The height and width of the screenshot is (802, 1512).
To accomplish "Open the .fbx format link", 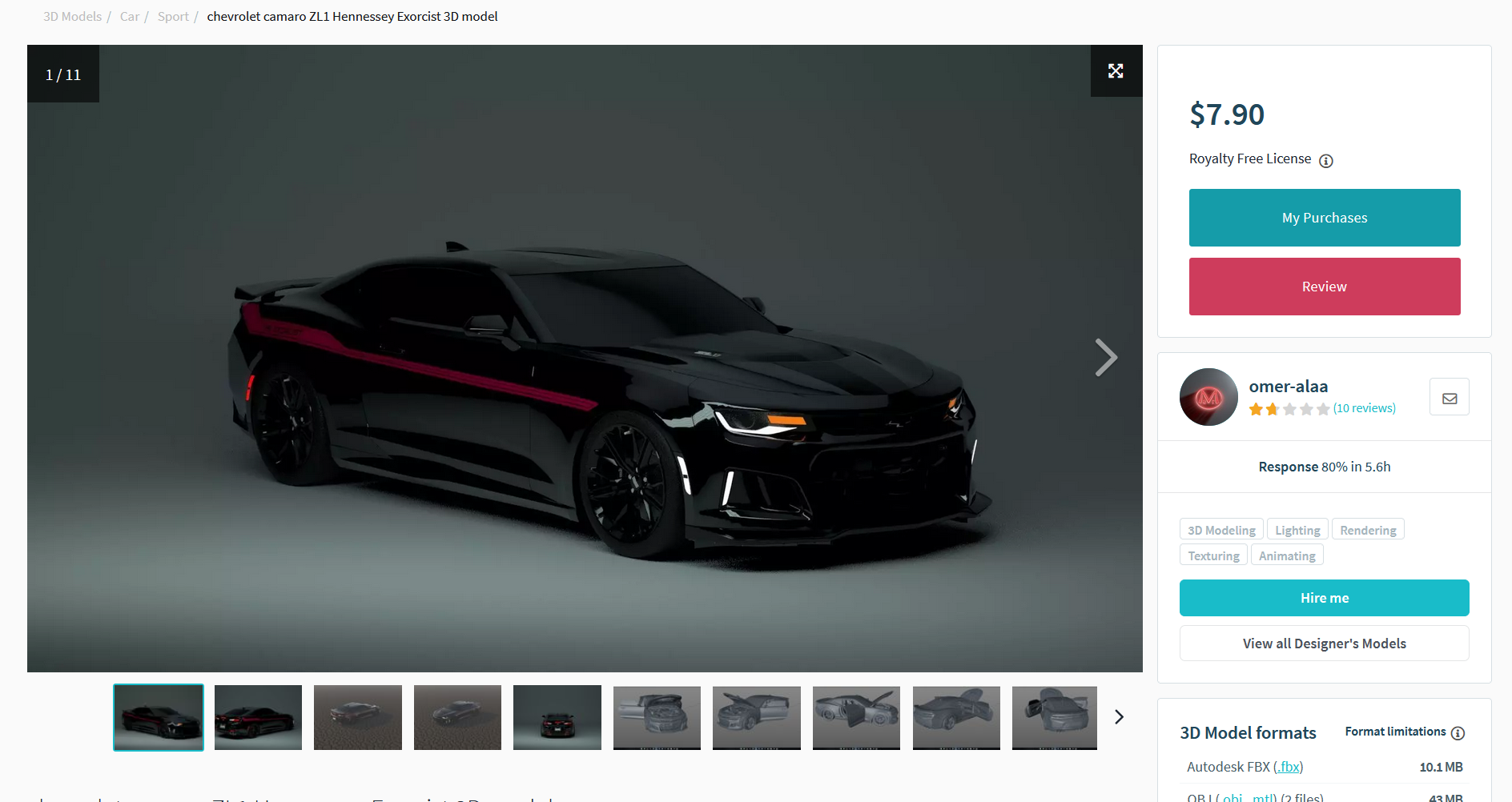I will [1288, 767].
